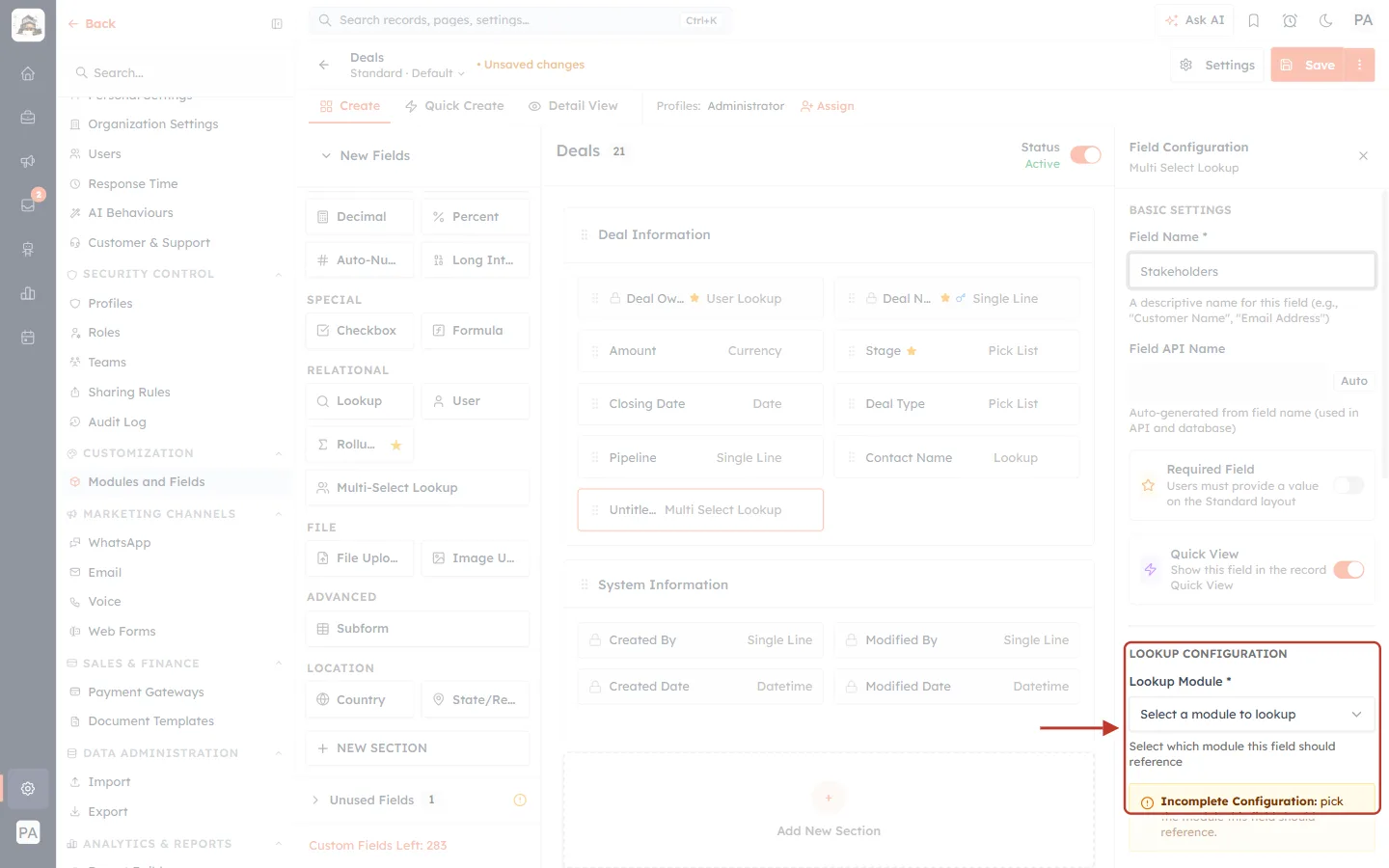Click the Save button
Viewport: 1389px width, 868px height.
coord(1308,65)
